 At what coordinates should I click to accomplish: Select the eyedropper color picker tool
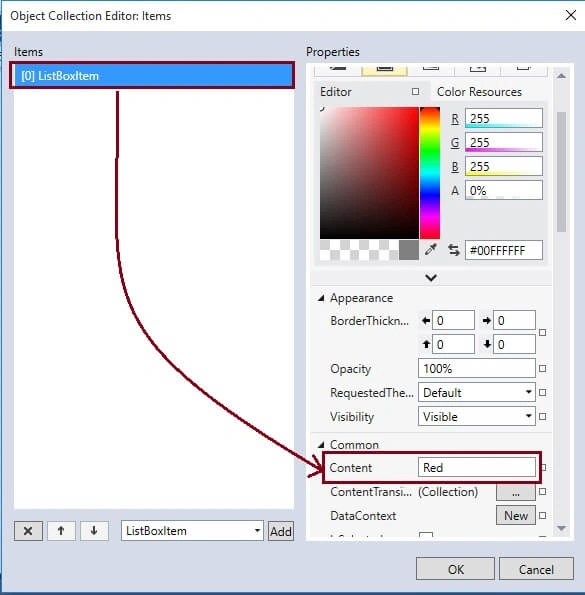click(431, 249)
